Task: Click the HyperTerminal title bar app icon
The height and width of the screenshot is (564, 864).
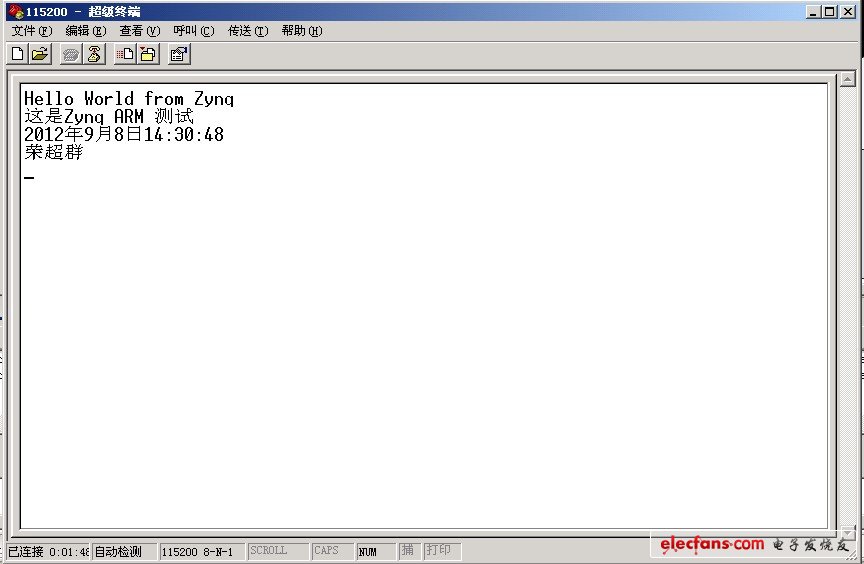Action: tap(15, 11)
